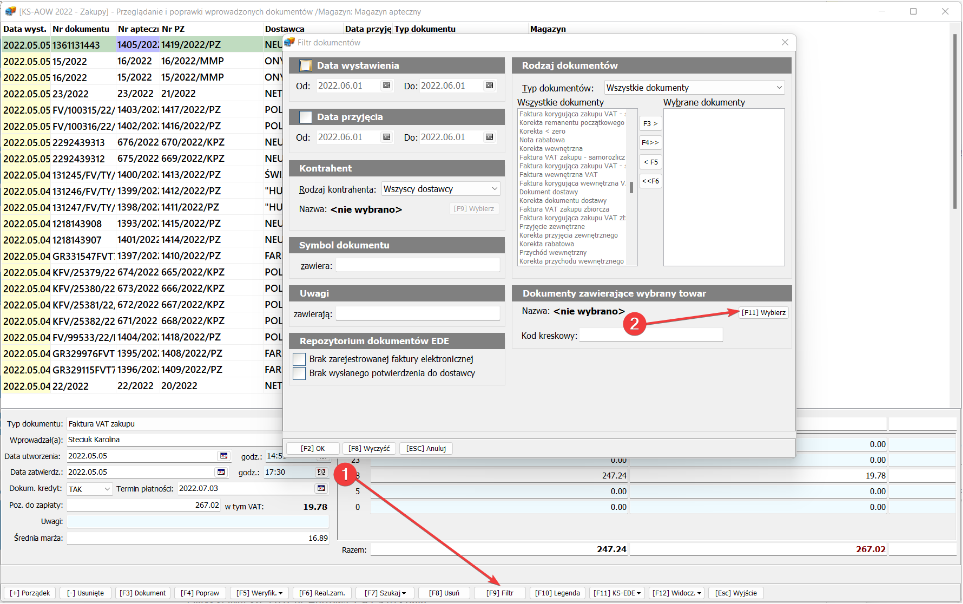Click the [F3] Dokument toolbar button
Screen dimensions: 963x604
coord(142,593)
